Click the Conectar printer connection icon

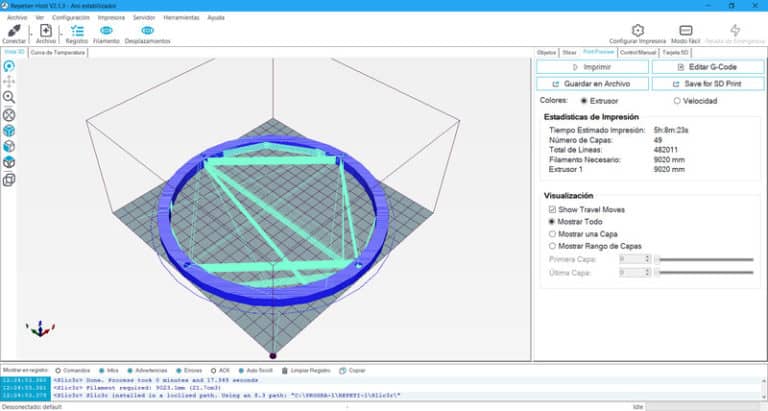point(14,31)
